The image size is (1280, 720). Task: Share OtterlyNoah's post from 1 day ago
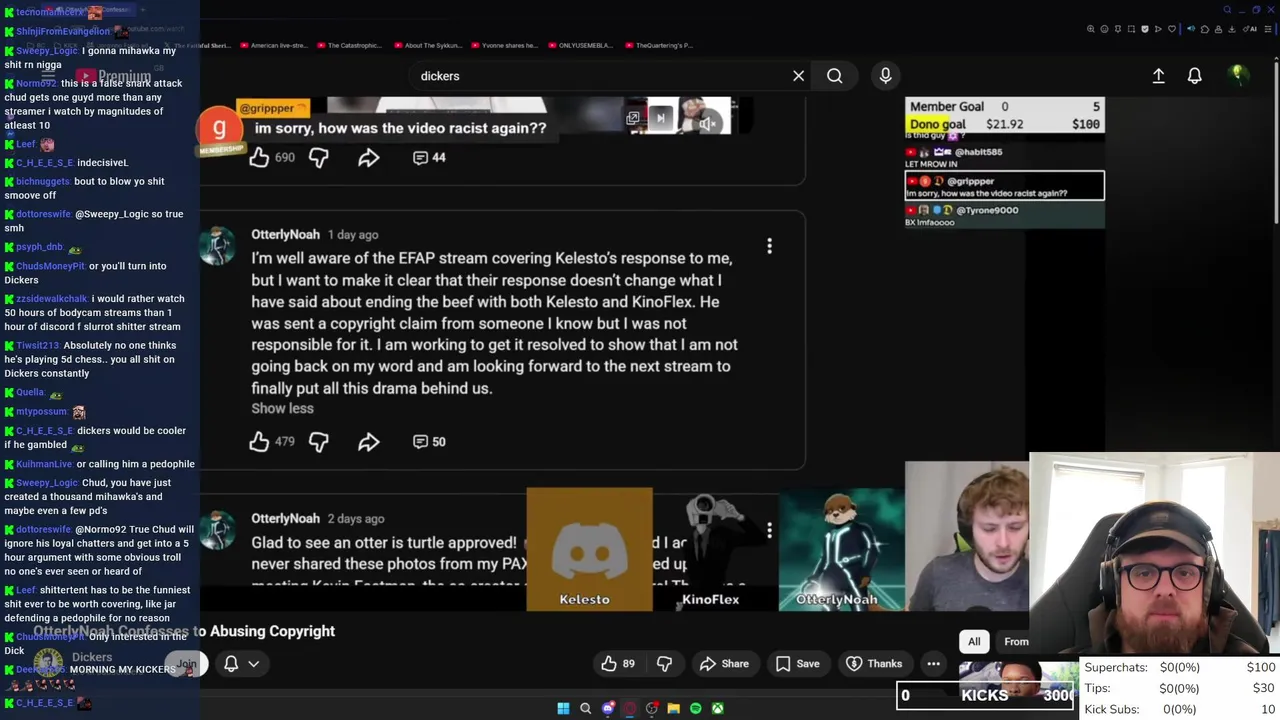368,441
